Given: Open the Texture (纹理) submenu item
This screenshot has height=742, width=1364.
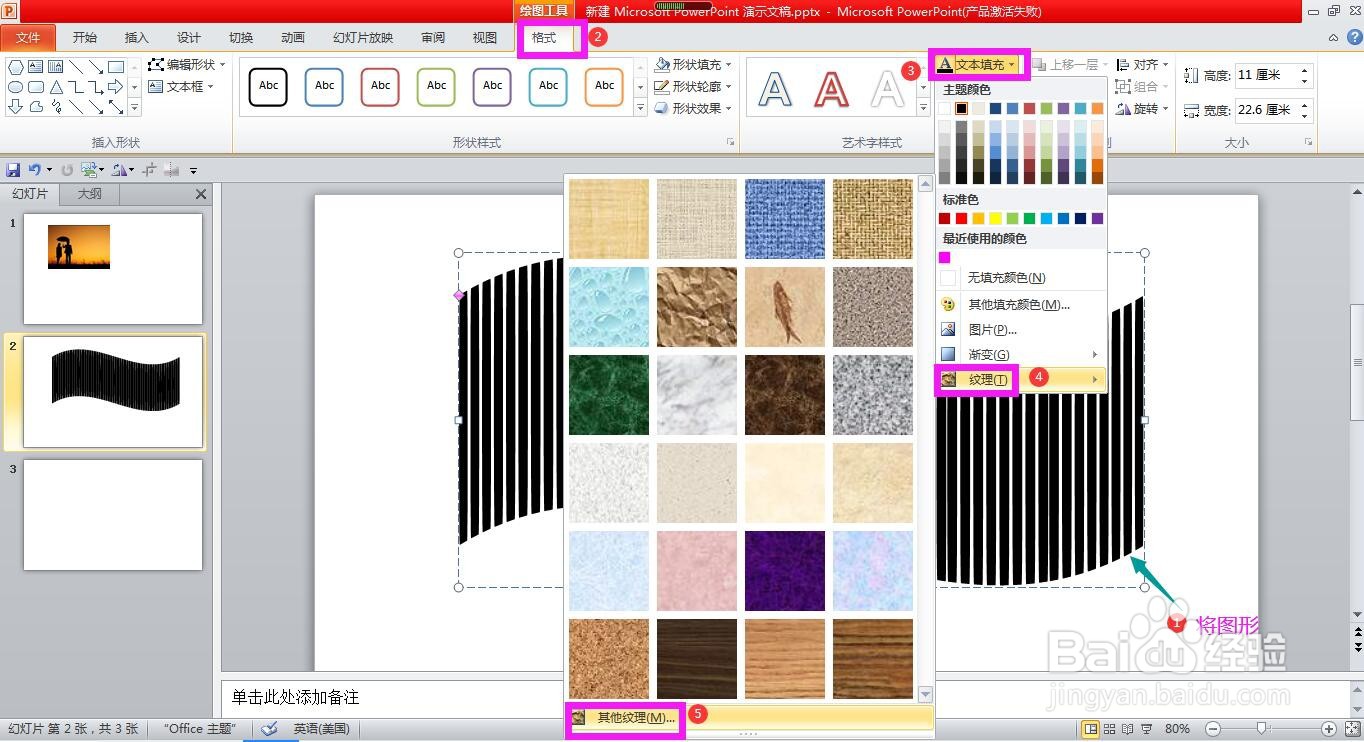Looking at the screenshot, I should coord(1020,379).
